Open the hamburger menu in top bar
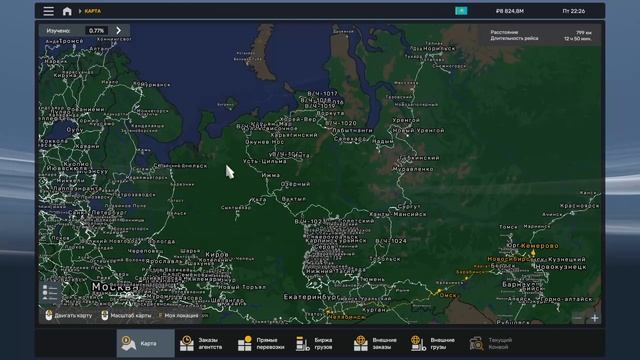Image resolution: width=640 pixels, height=360 pixels. point(49,11)
